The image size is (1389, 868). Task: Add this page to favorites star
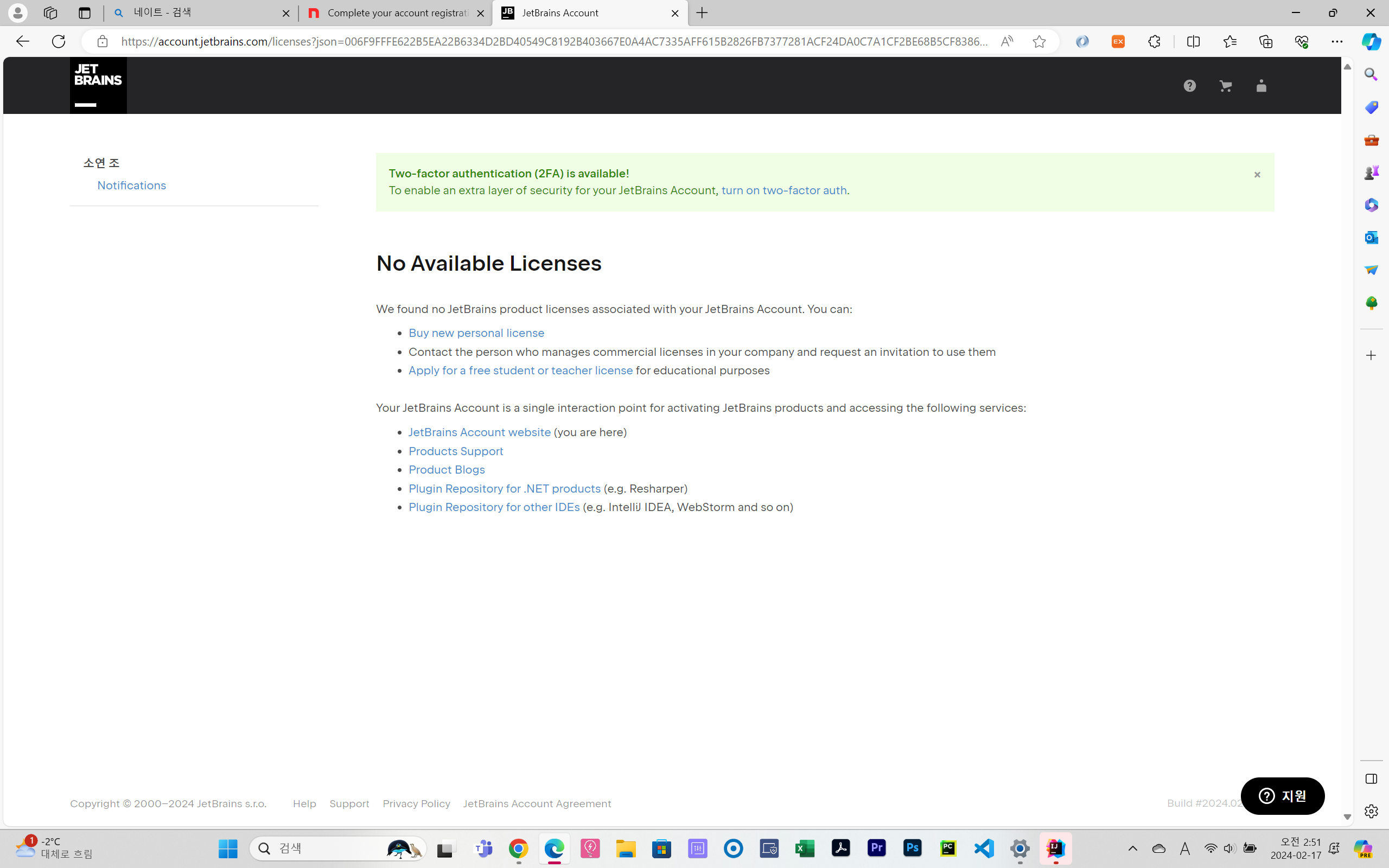point(1039,41)
